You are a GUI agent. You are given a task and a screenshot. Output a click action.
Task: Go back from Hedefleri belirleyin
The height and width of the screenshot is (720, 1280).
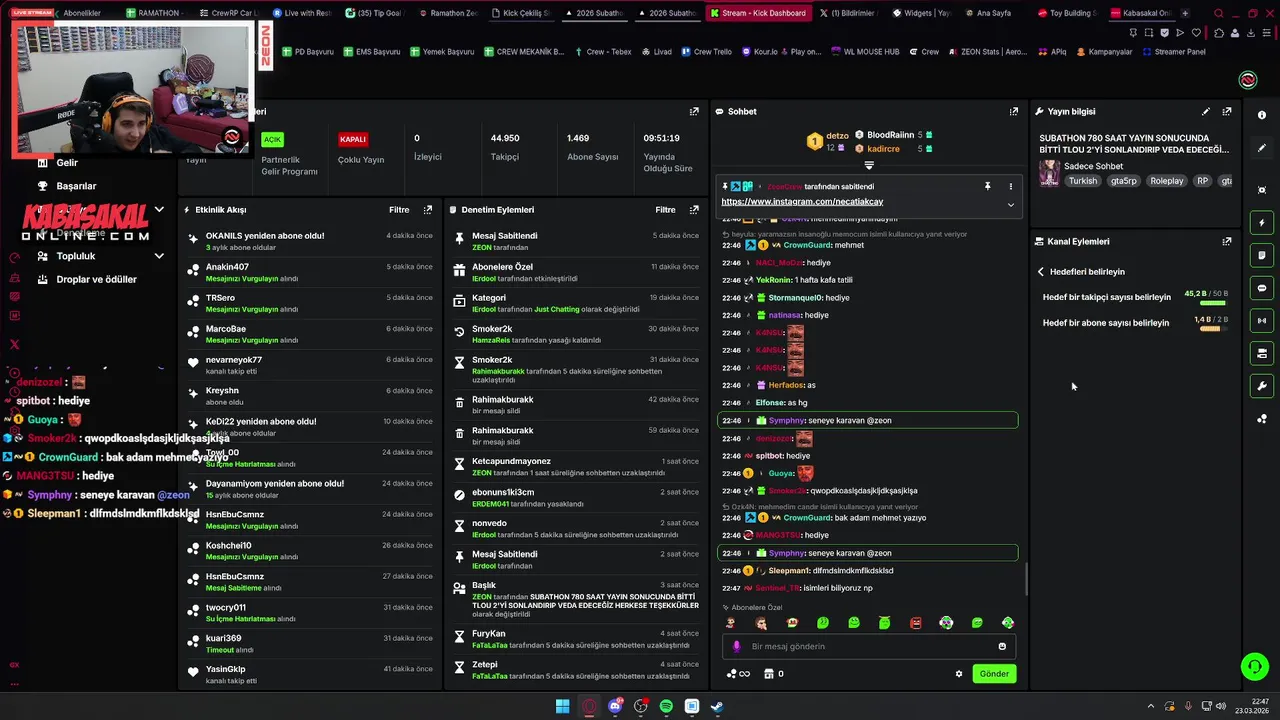click(x=1041, y=272)
